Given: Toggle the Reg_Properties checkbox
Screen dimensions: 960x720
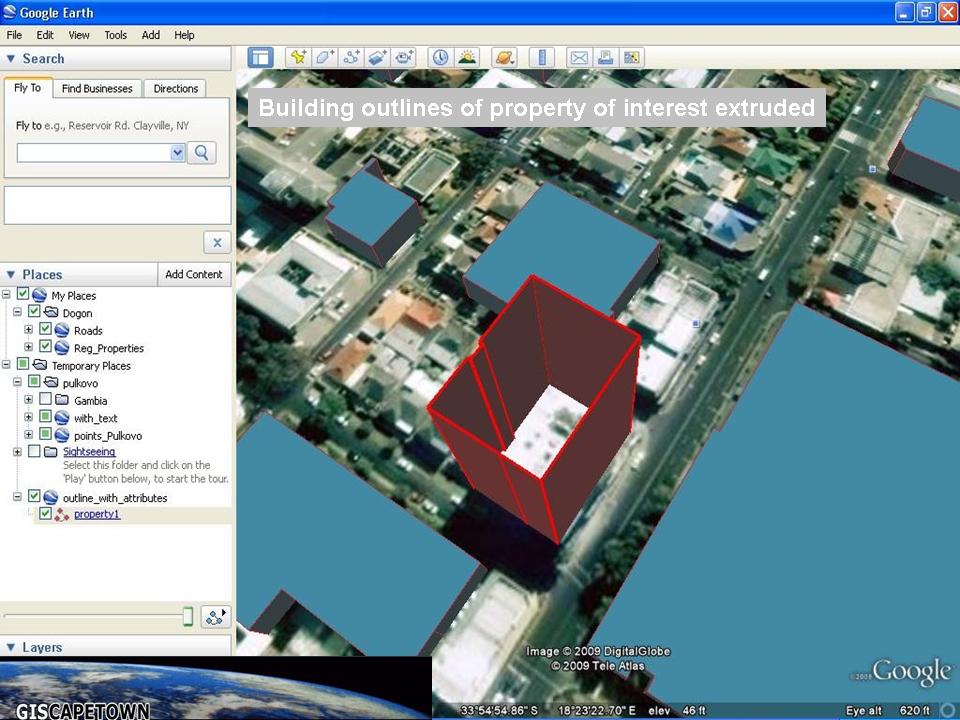Looking at the screenshot, I should coord(45,347).
